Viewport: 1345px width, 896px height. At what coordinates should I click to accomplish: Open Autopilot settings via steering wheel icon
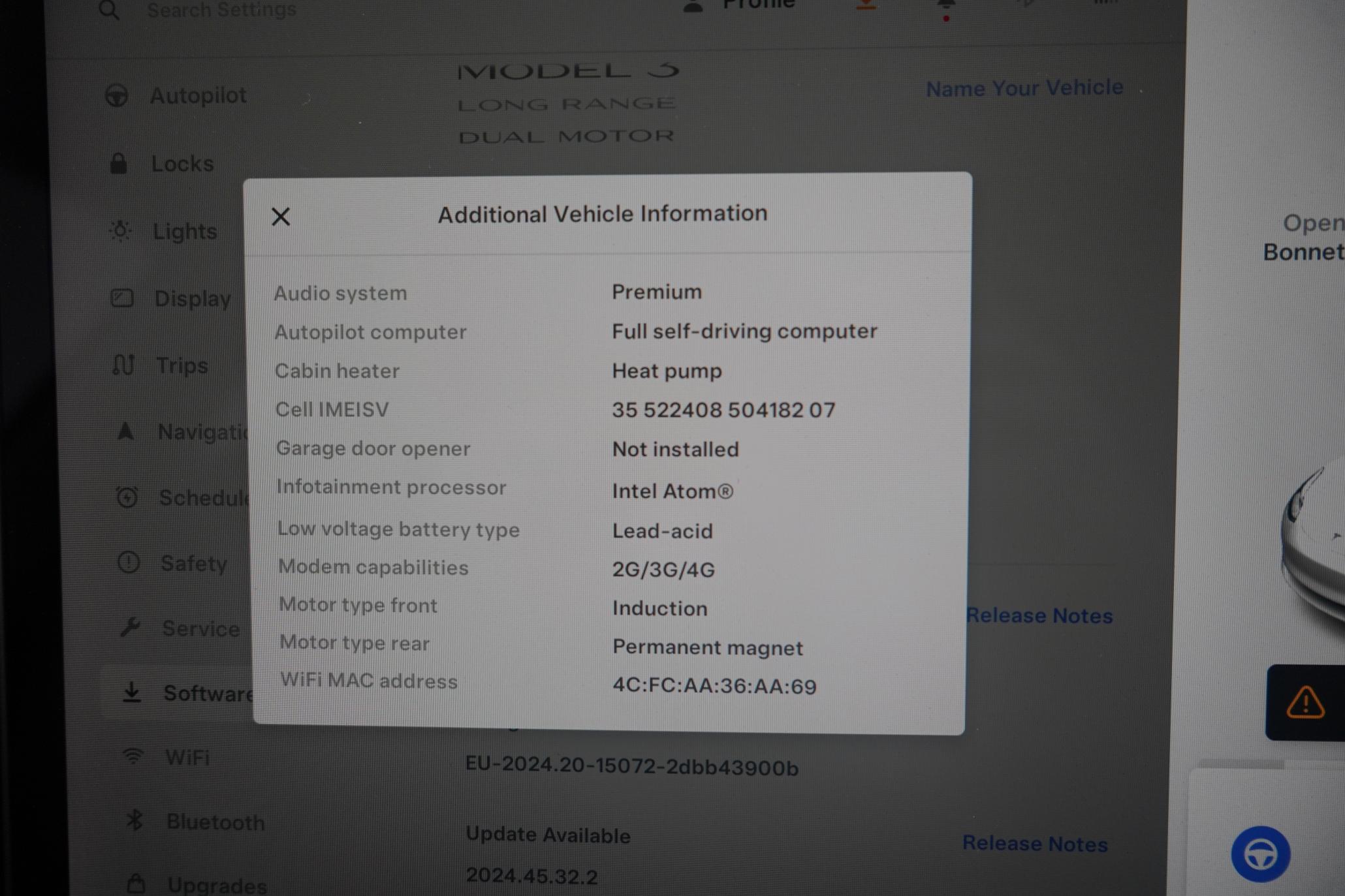pos(117,96)
